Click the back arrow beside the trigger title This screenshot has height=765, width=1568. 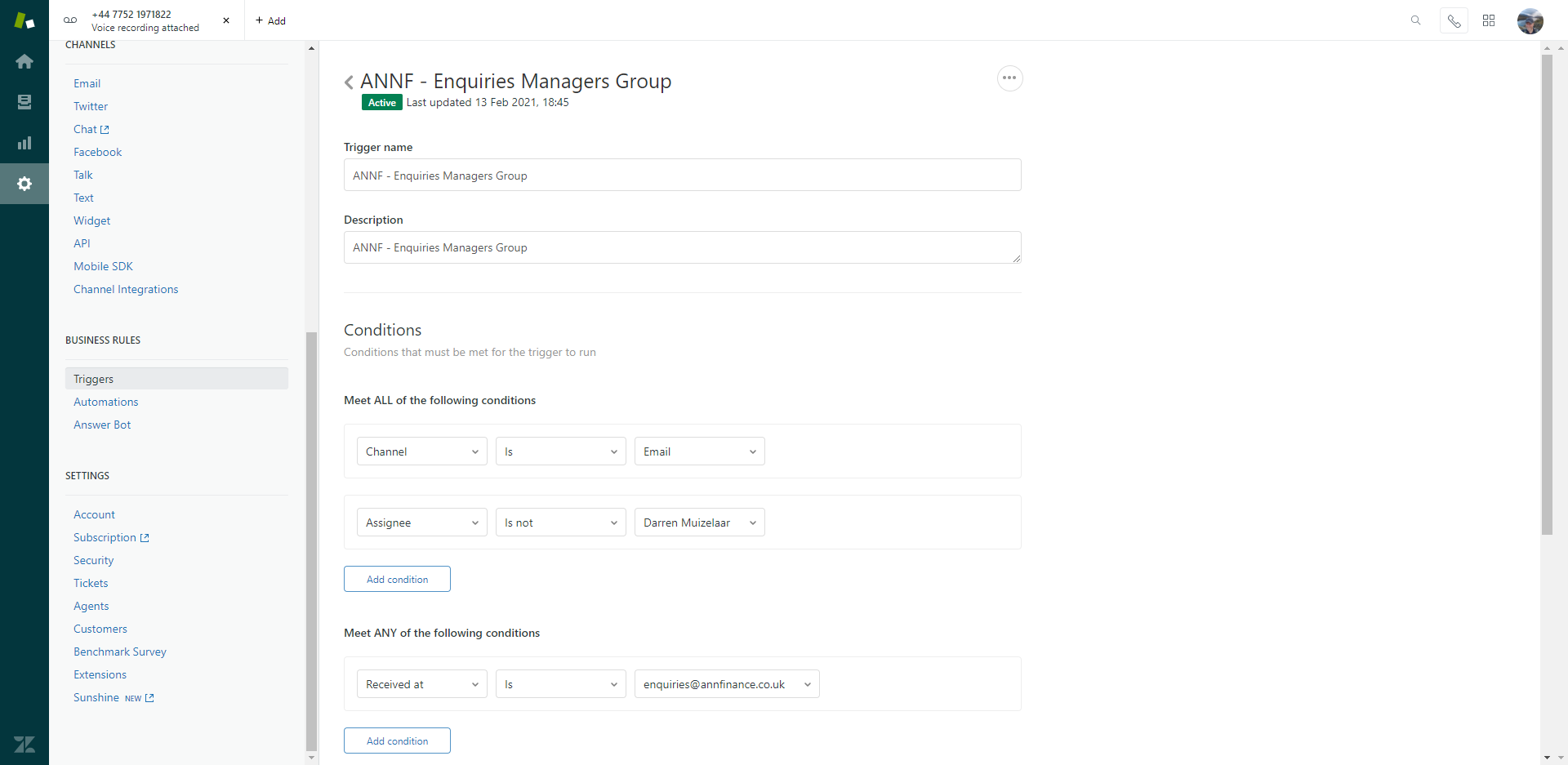tap(349, 82)
